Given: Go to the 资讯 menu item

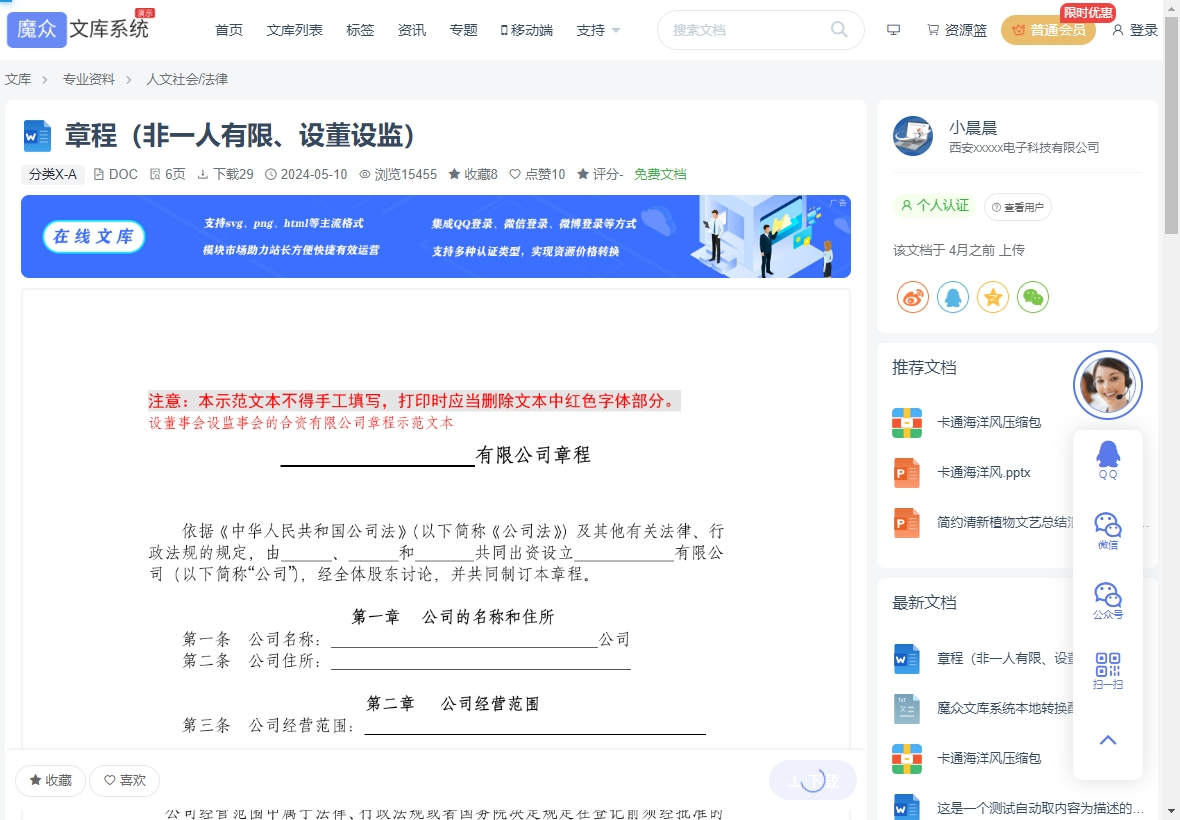Looking at the screenshot, I should click(412, 30).
